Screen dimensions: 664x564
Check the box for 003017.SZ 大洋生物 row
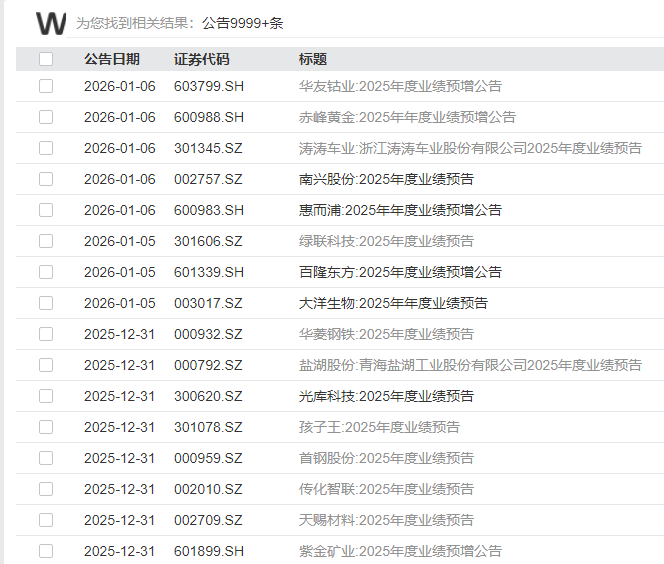[46, 303]
